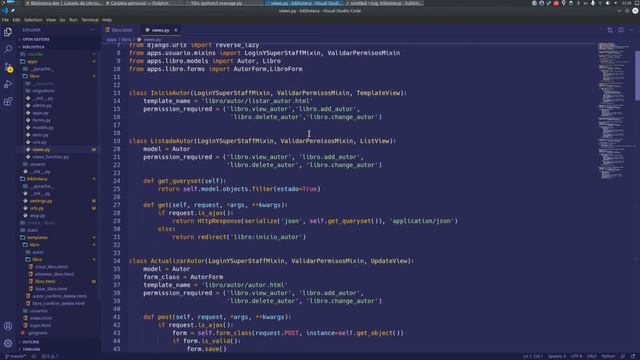Image resolution: width=640 pixels, height=360 pixels.
Task: Click the open changes icon in the editor toolbar
Action: (x=610, y=30)
